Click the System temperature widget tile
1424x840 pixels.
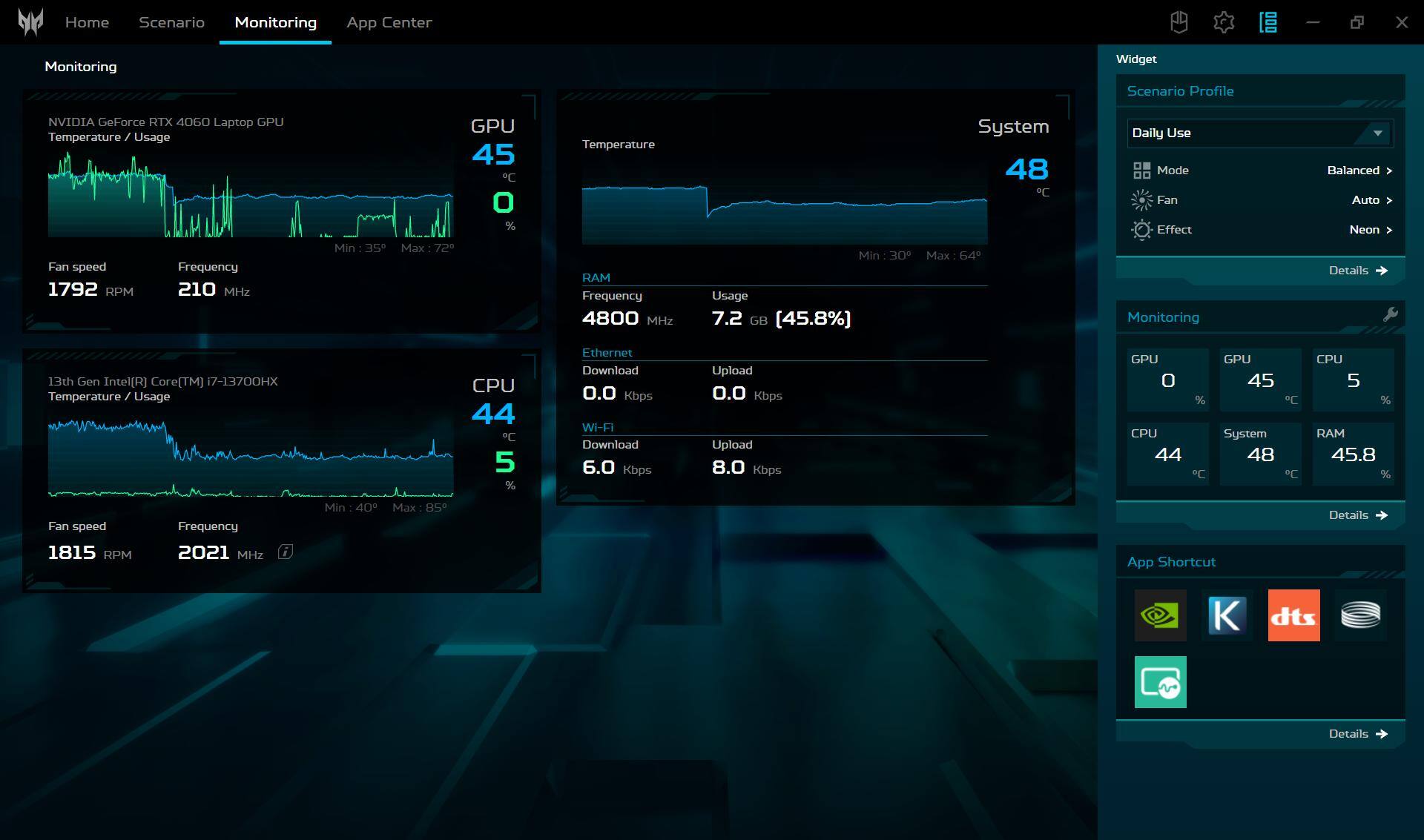click(x=1260, y=454)
